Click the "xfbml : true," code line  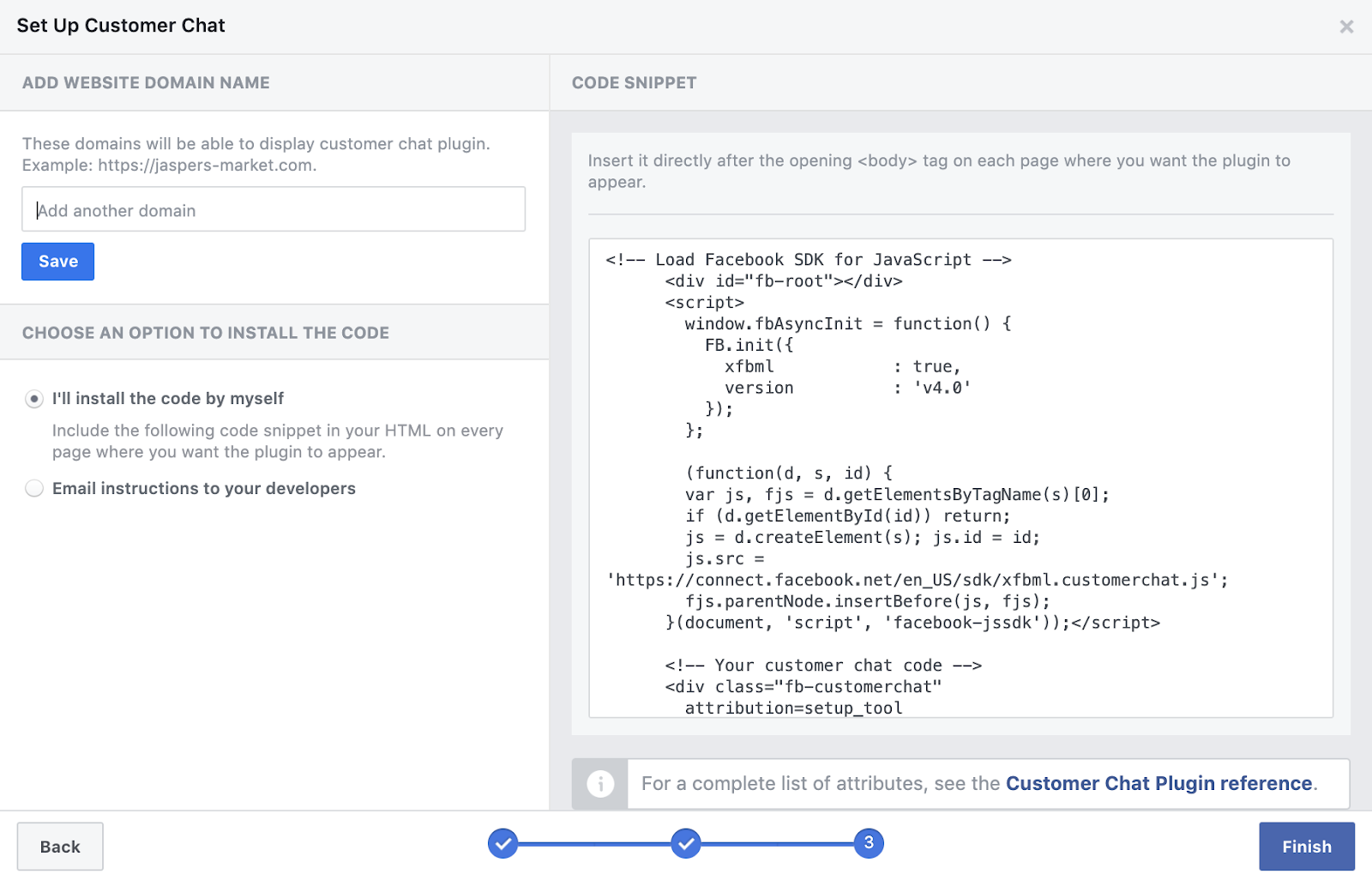tap(843, 367)
